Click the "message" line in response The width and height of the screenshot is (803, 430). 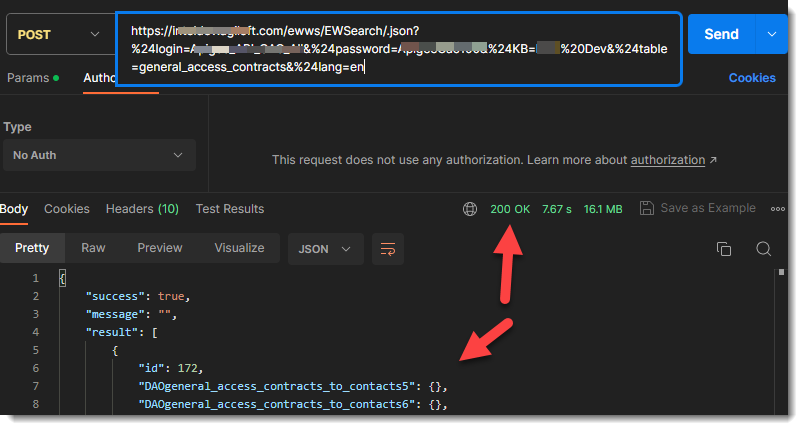click(131, 314)
